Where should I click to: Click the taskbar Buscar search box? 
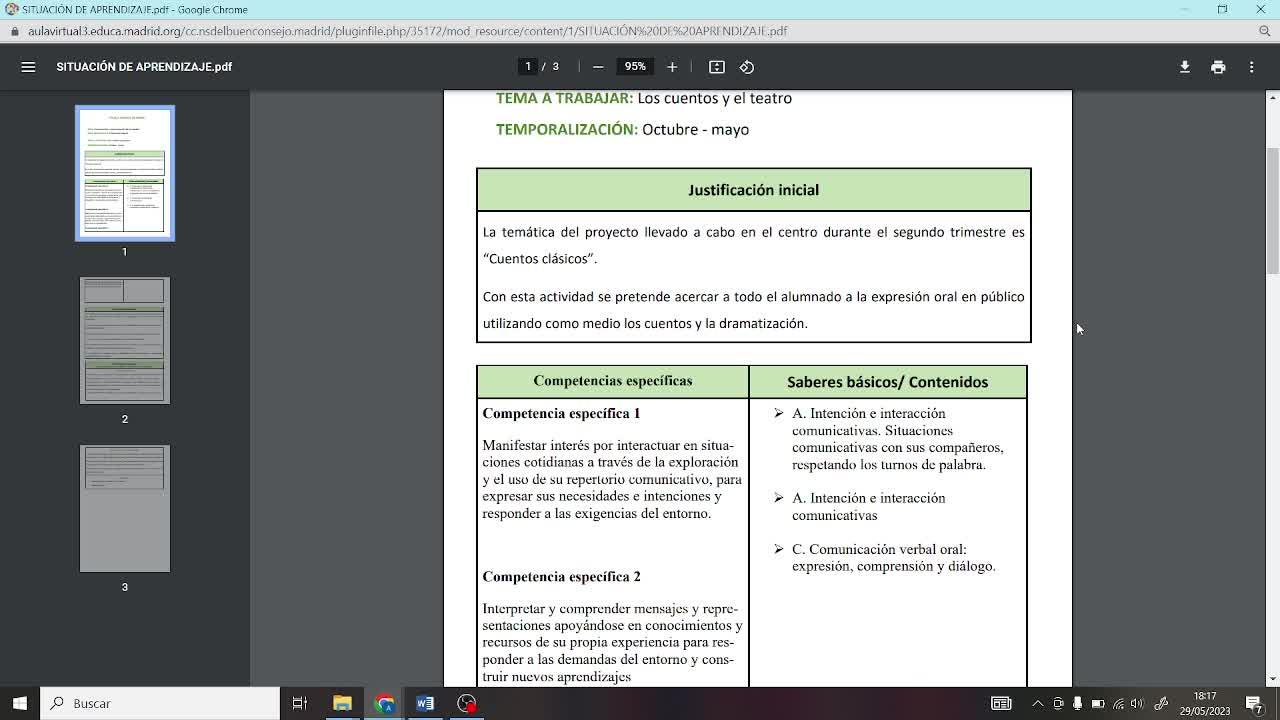[x=160, y=703]
